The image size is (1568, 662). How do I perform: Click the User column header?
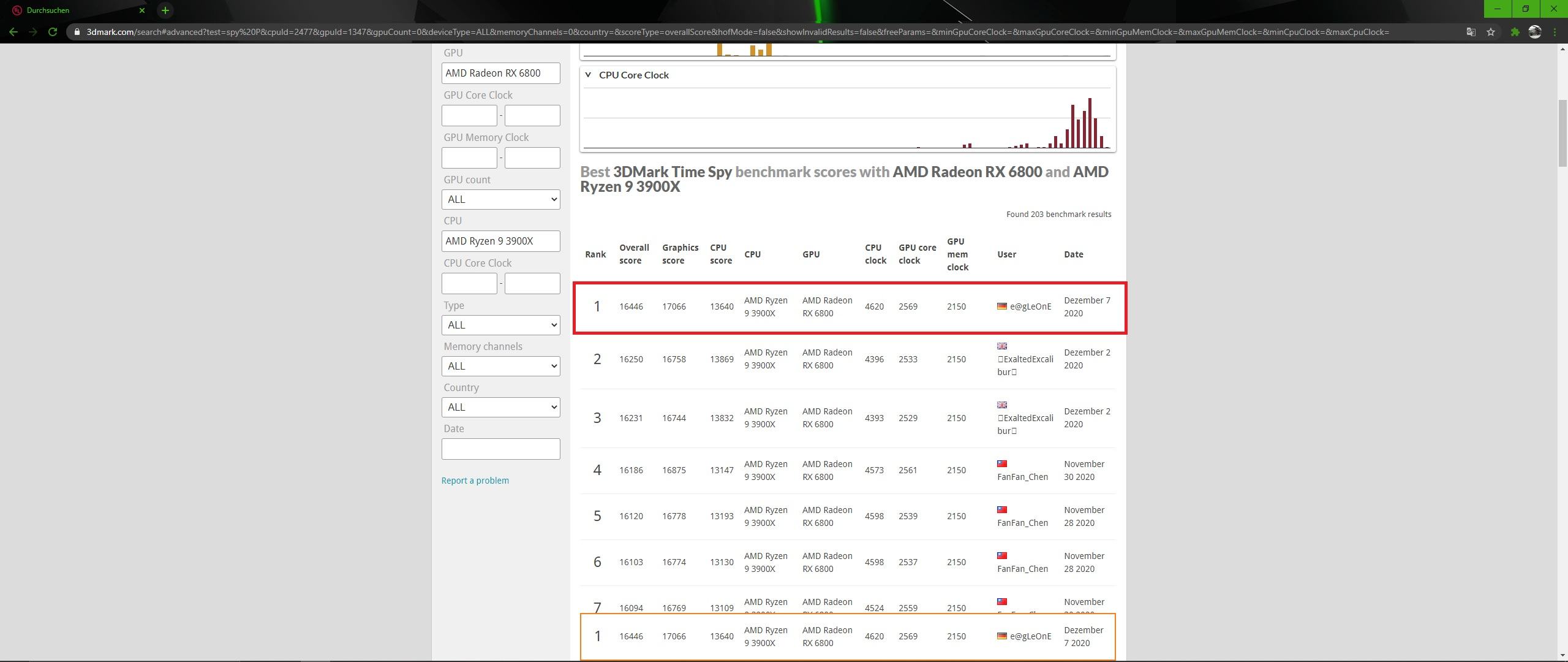(1006, 254)
